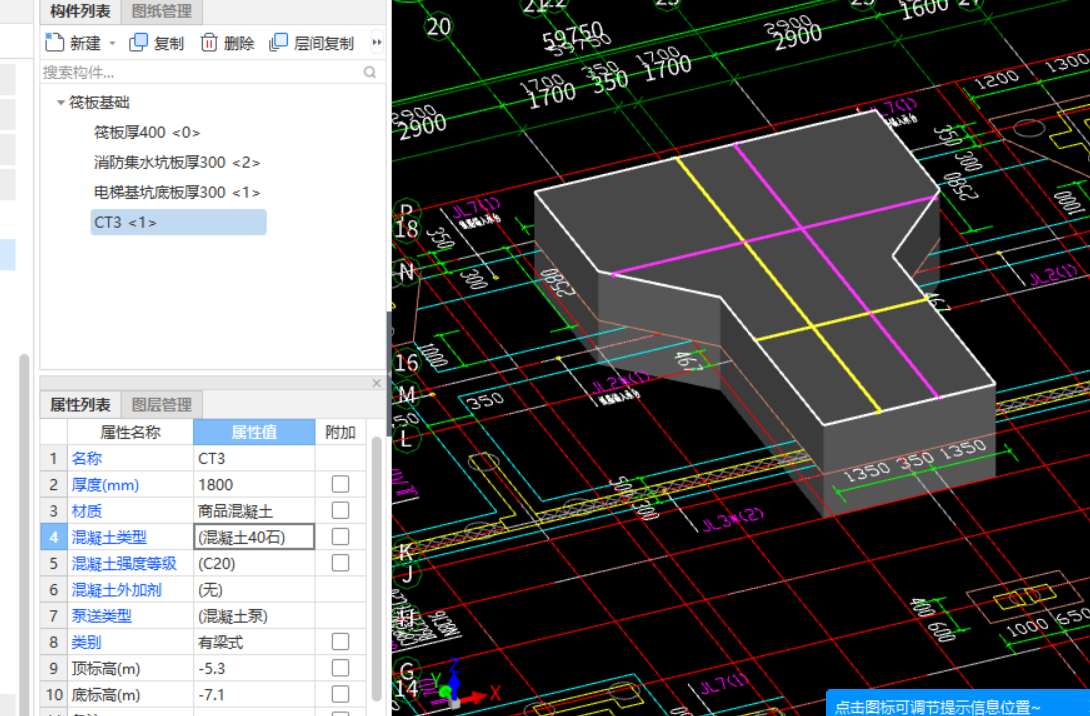Viewport: 1090px width, 716px height.
Task: Toggle 附加 checkbox for 材质
Action: click(x=340, y=511)
